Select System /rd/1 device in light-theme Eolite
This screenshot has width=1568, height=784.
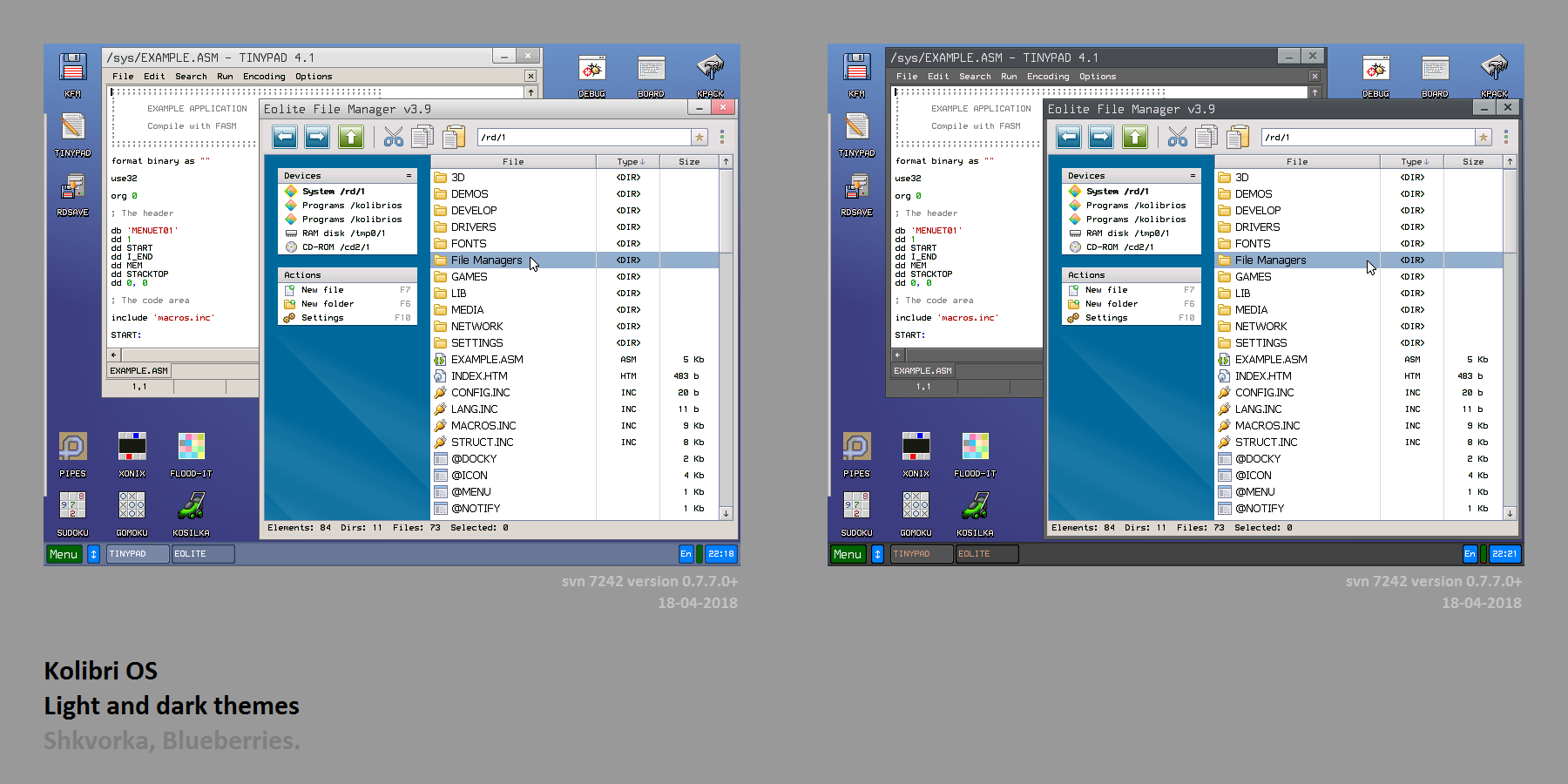[x=348, y=192]
